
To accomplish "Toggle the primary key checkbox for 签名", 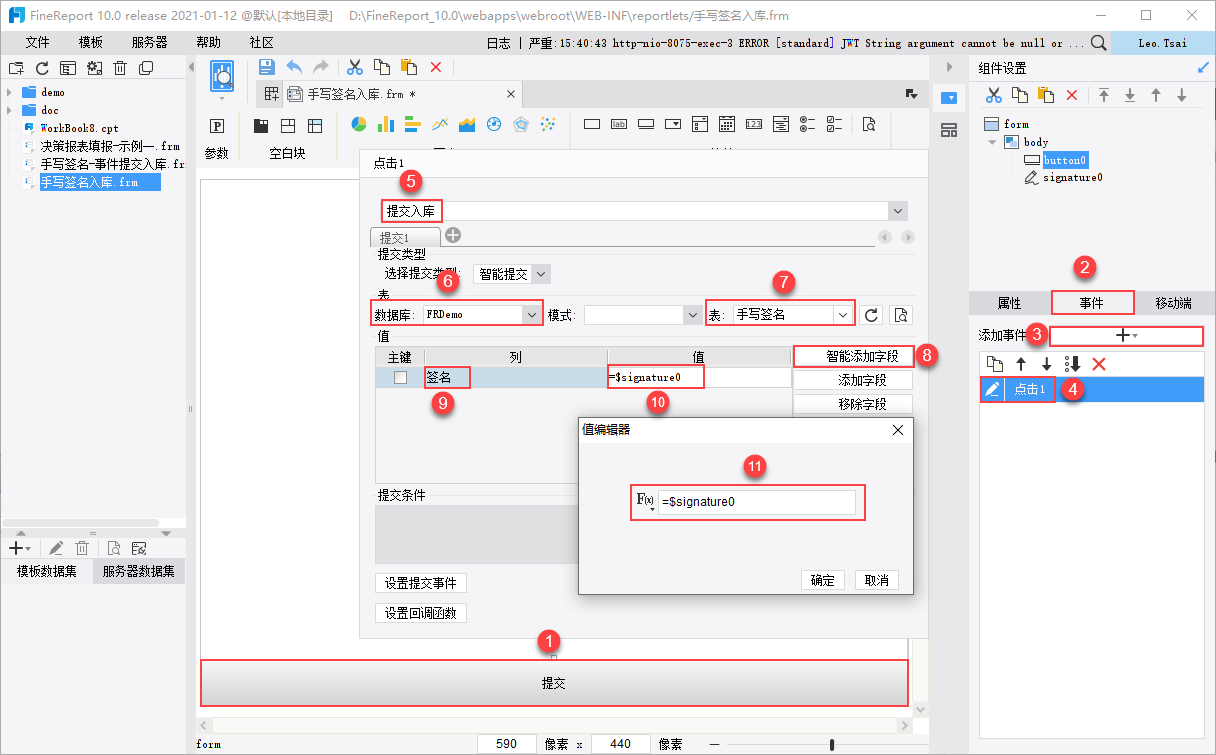I will click(400, 378).
